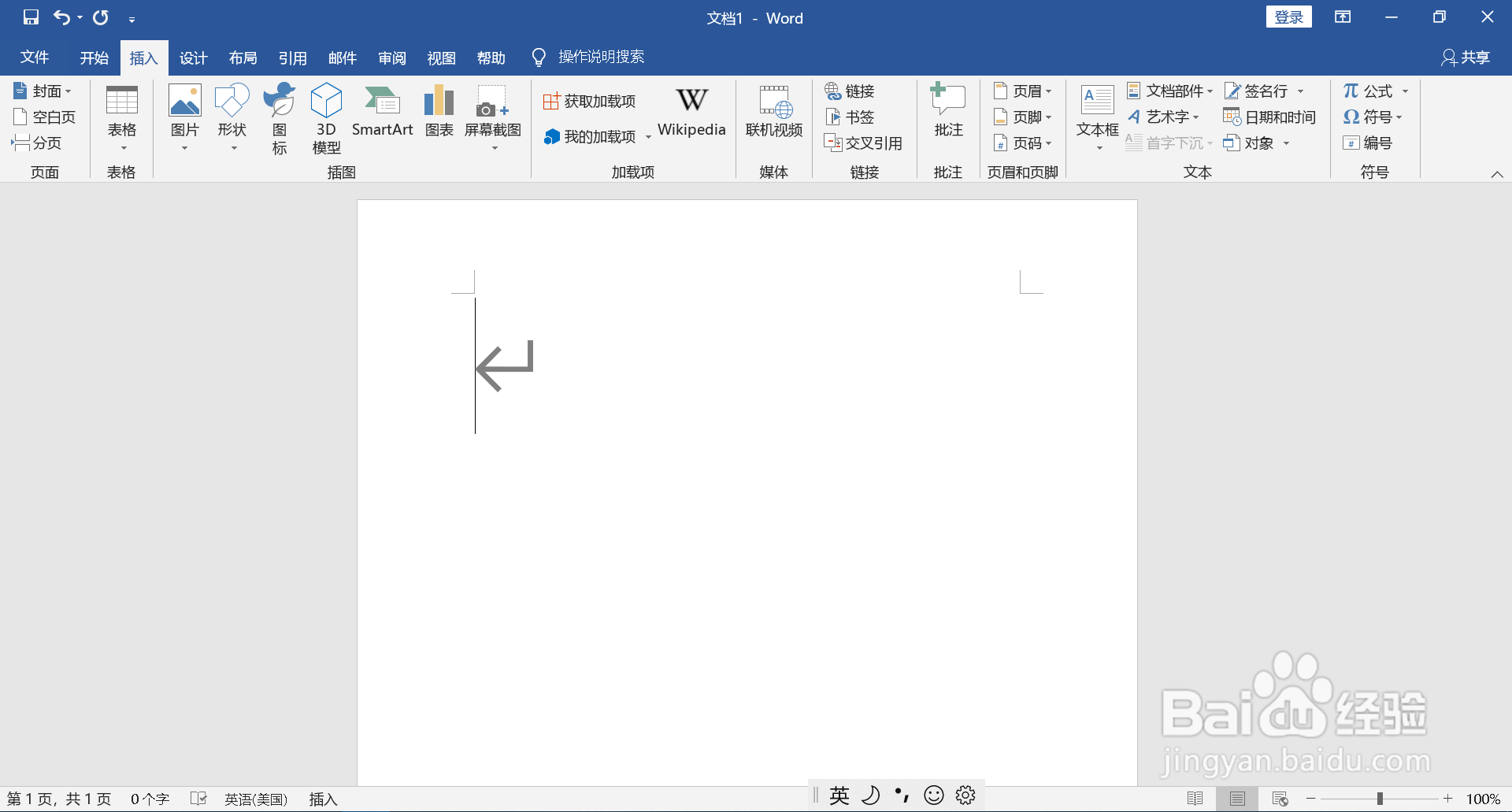
Task: Sign in with the 登录 button
Action: [x=1289, y=16]
